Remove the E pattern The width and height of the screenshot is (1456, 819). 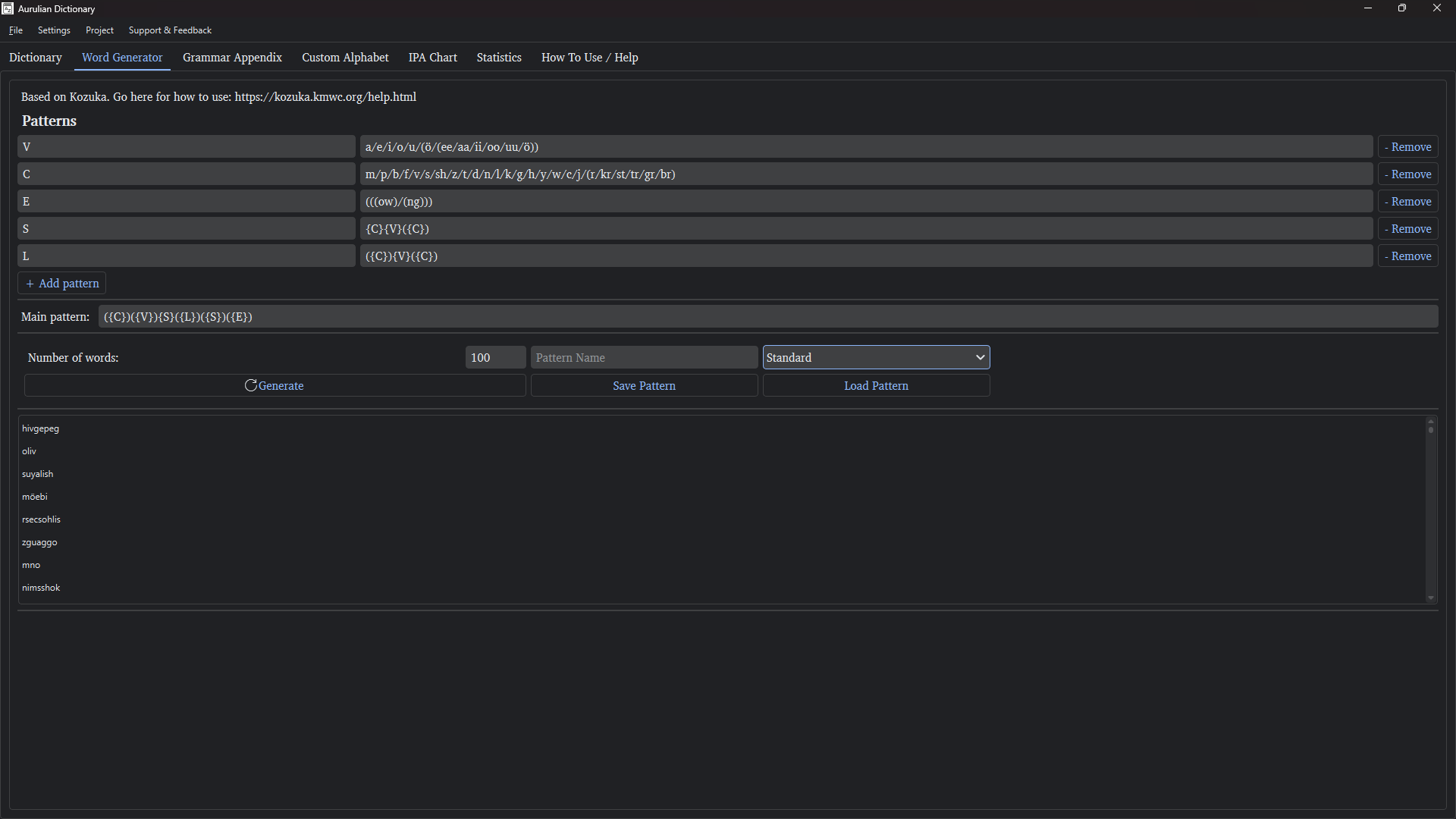click(x=1408, y=202)
